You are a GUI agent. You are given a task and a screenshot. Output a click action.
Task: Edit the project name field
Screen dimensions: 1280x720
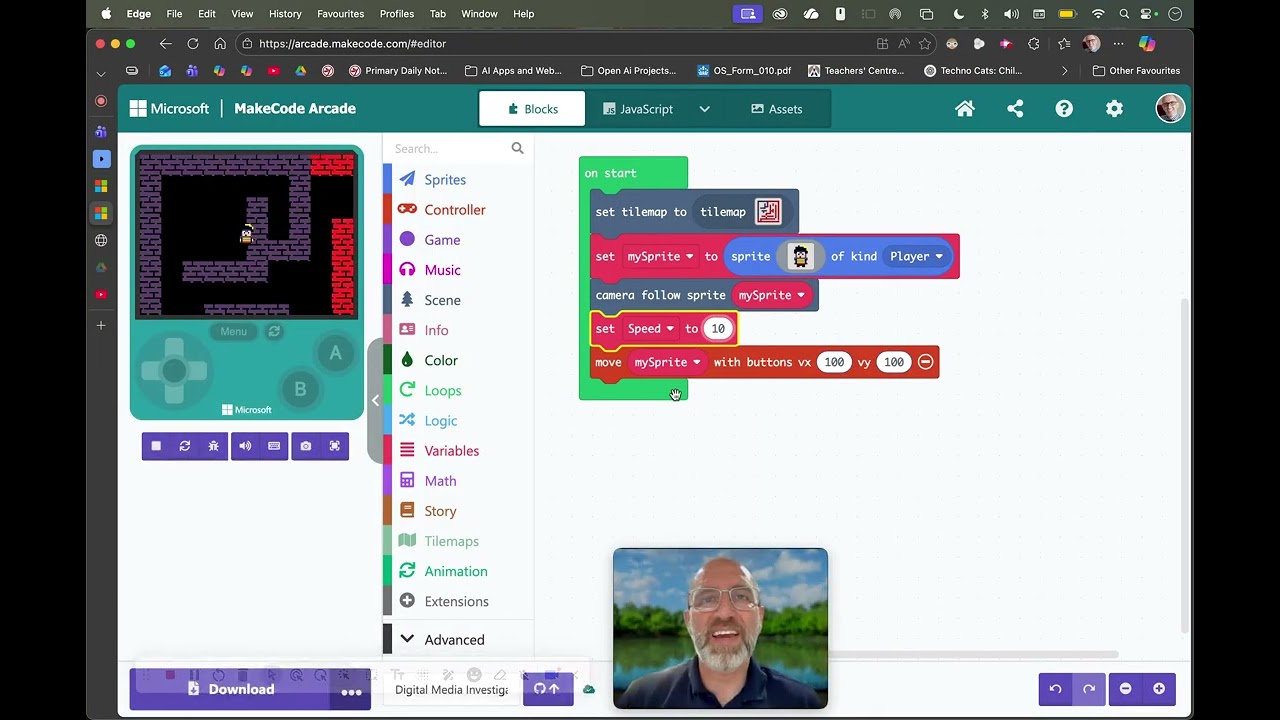(451, 689)
